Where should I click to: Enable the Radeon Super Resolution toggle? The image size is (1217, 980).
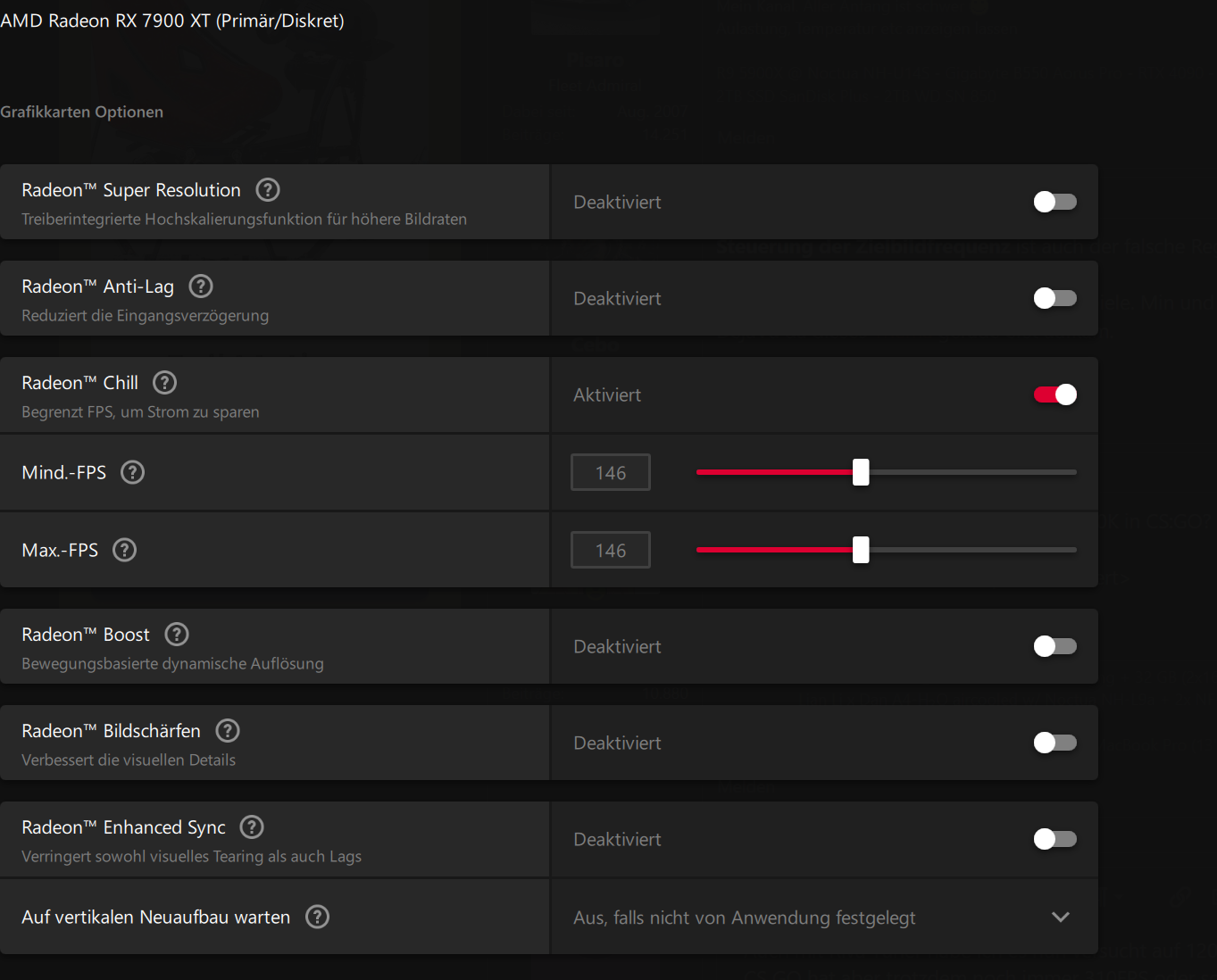click(x=1054, y=202)
